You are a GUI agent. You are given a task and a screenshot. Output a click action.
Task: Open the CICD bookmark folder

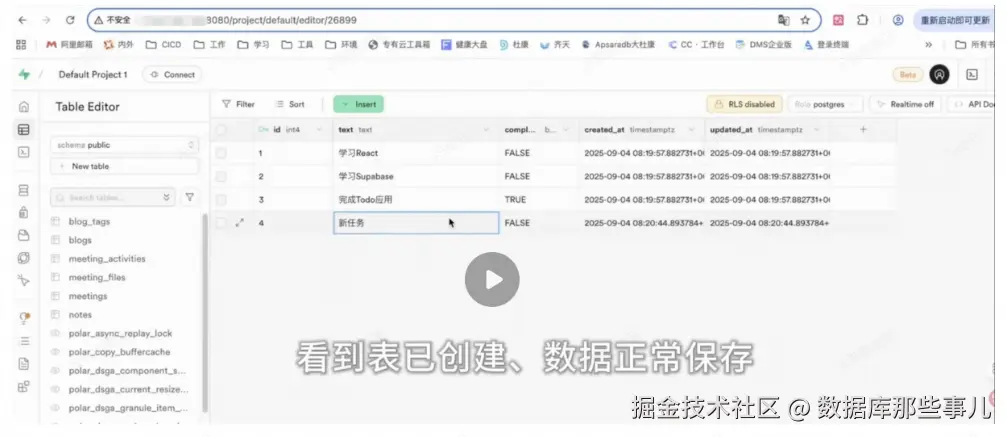click(x=164, y=44)
